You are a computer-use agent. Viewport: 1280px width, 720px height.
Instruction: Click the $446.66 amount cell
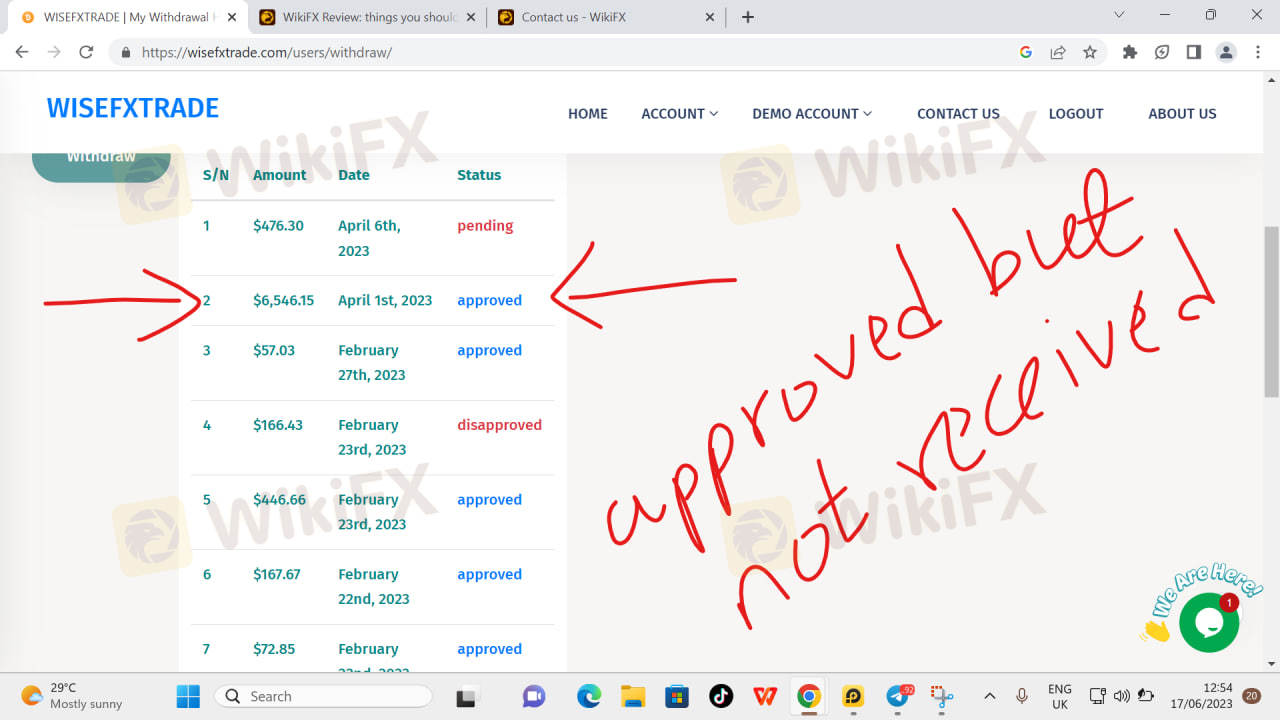[279, 500]
